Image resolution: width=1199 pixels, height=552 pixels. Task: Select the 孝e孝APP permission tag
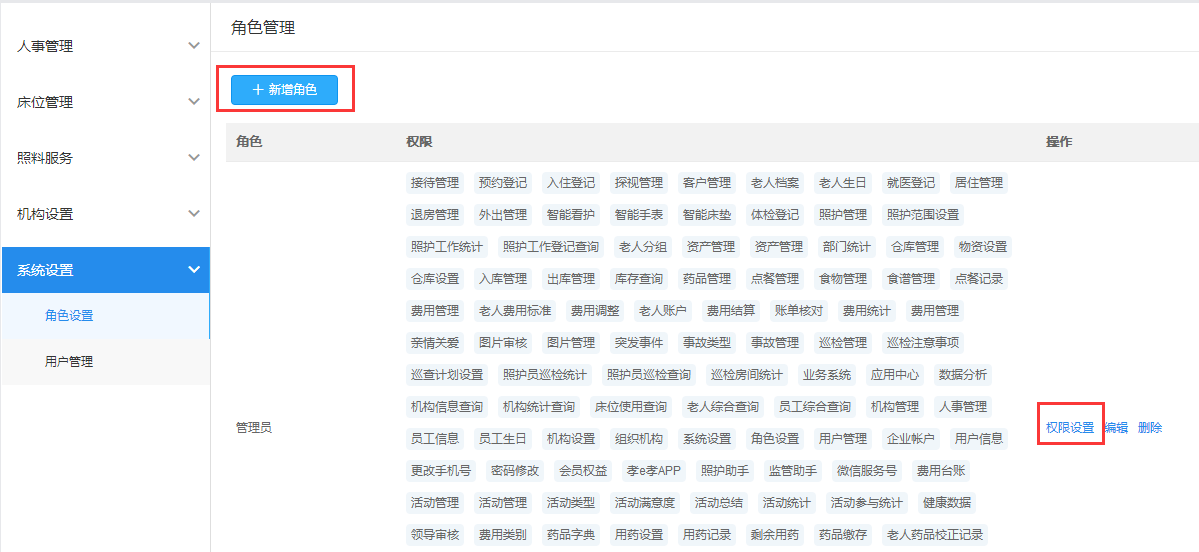[653, 471]
